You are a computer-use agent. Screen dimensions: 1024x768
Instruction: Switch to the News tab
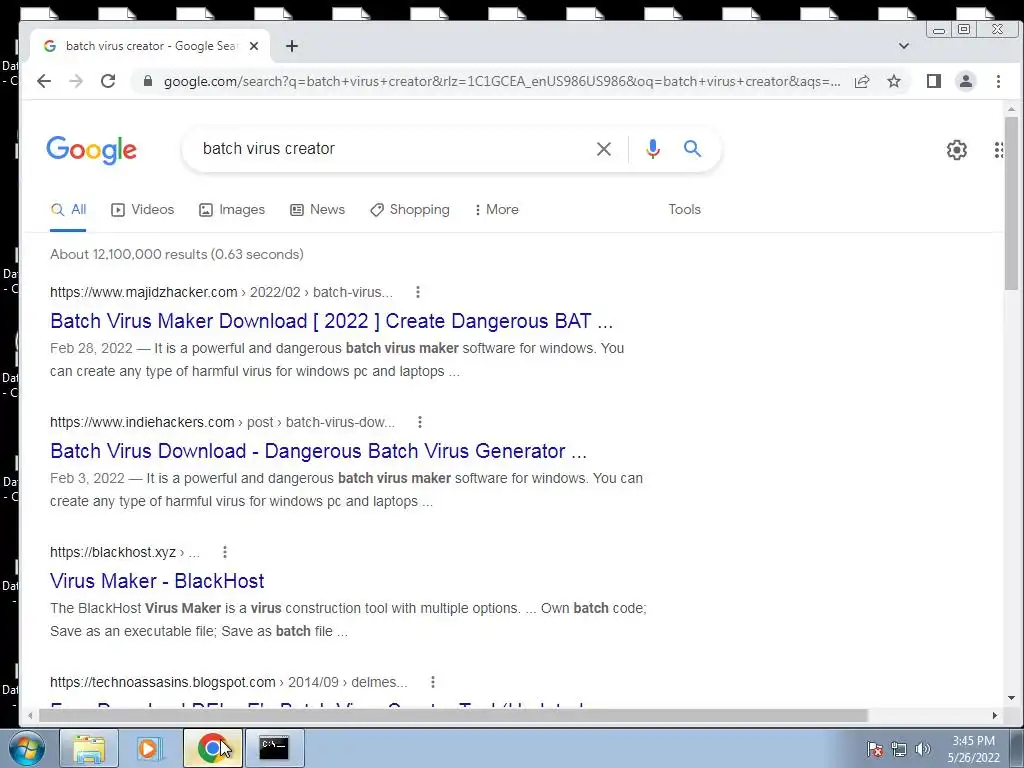click(317, 210)
